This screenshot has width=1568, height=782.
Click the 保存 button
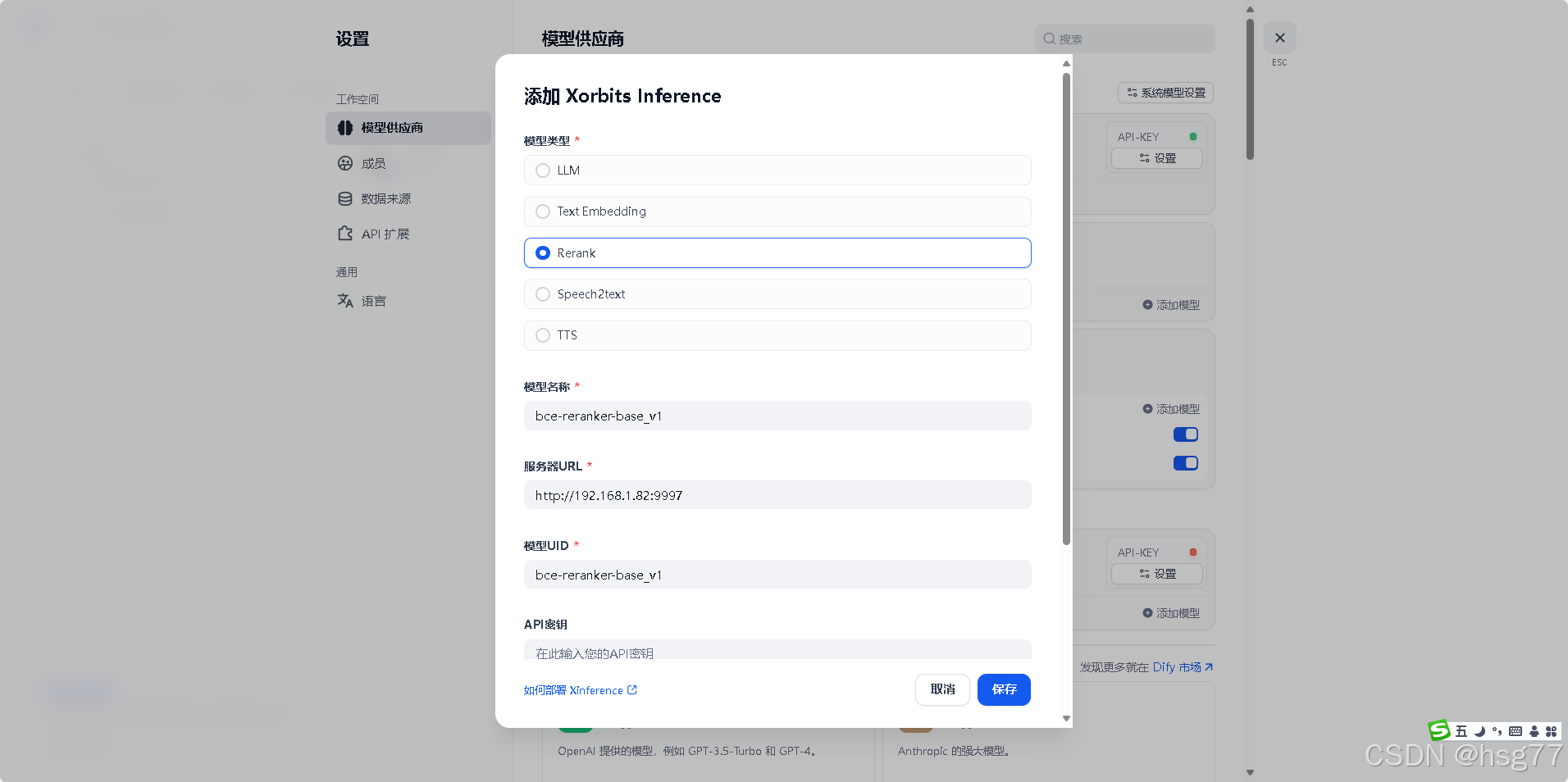pyautogui.click(x=1004, y=689)
